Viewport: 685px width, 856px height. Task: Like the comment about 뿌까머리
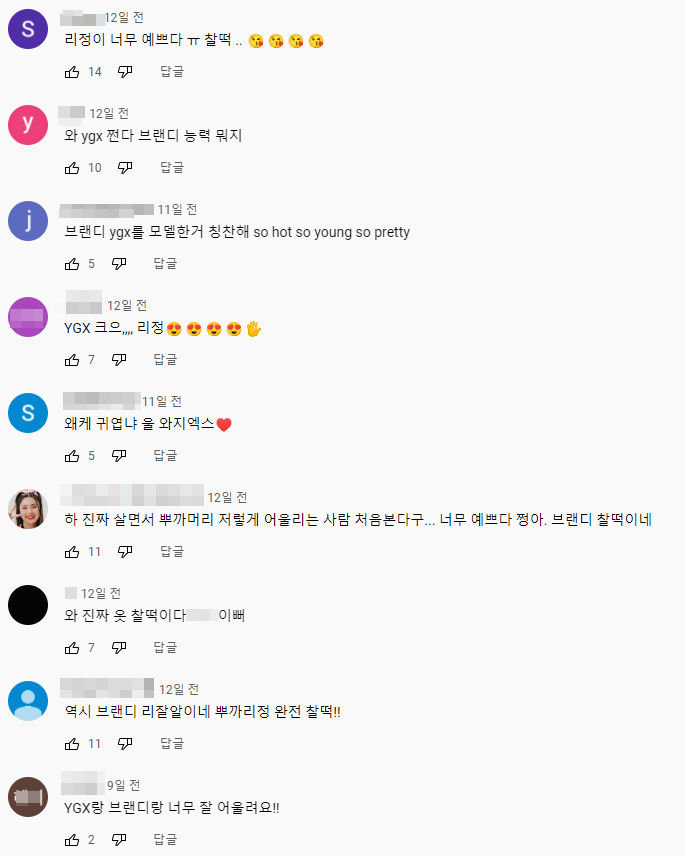pyautogui.click(x=72, y=552)
